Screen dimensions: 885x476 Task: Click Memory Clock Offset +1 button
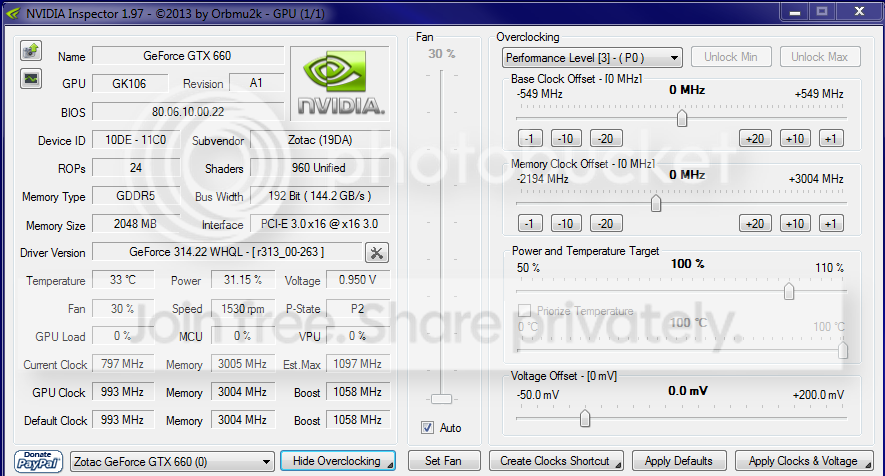[831, 223]
